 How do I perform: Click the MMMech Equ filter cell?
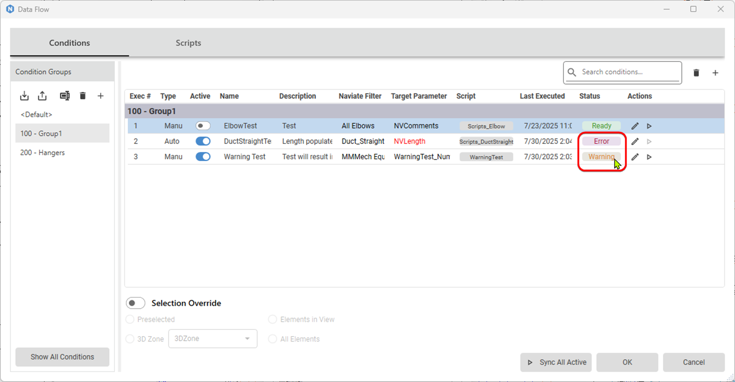click(363, 157)
